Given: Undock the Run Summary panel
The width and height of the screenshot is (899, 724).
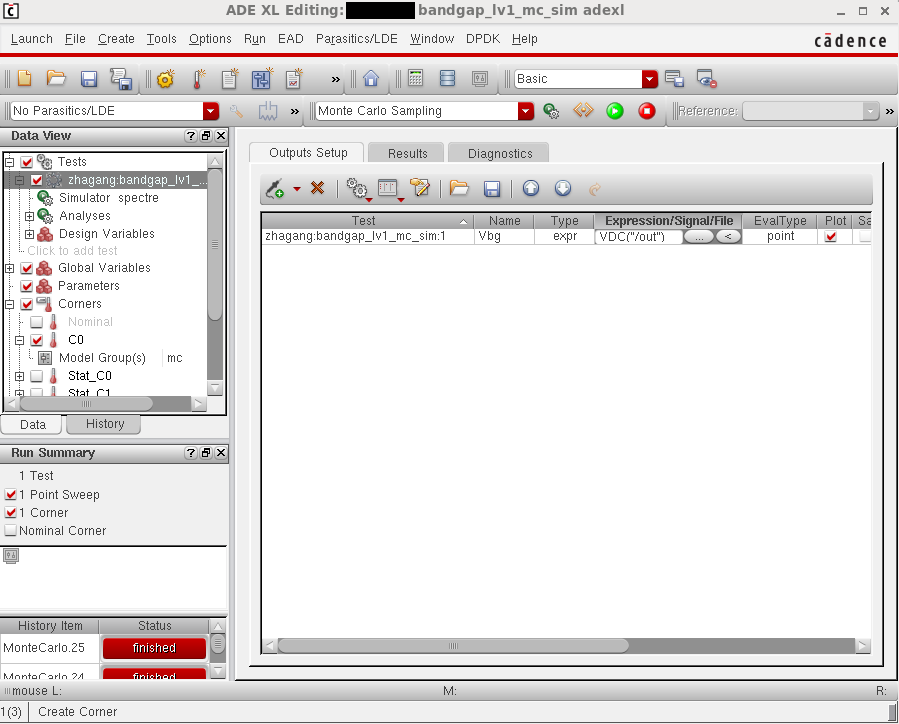Looking at the screenshot, I should (x=206, y=453).
